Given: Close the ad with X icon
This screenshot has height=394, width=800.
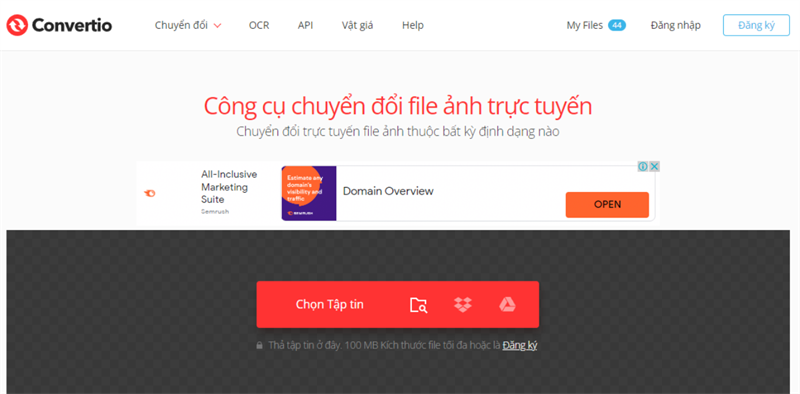Looking at the screenshot, I should click(x=655, y=166).
